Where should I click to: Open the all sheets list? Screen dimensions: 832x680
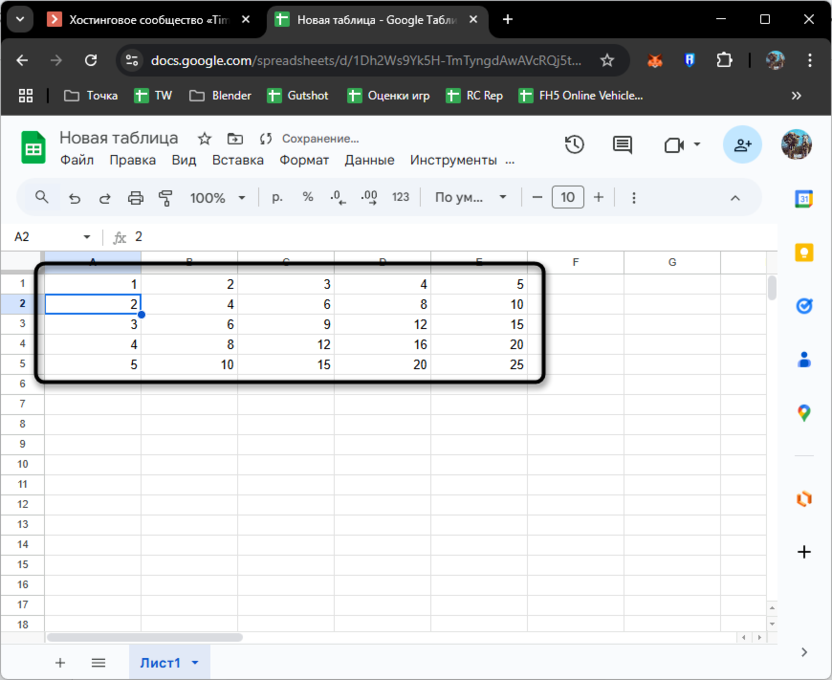pos(98,662)
